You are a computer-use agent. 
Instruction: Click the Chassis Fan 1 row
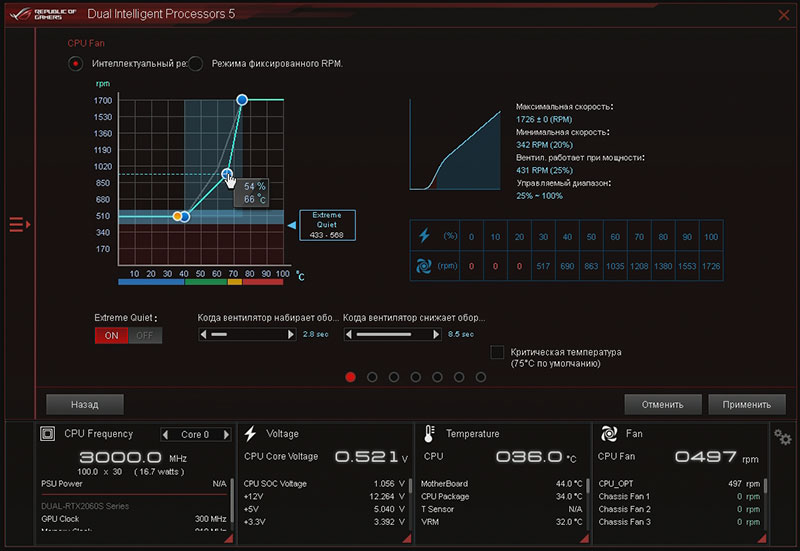pos(679,496)
